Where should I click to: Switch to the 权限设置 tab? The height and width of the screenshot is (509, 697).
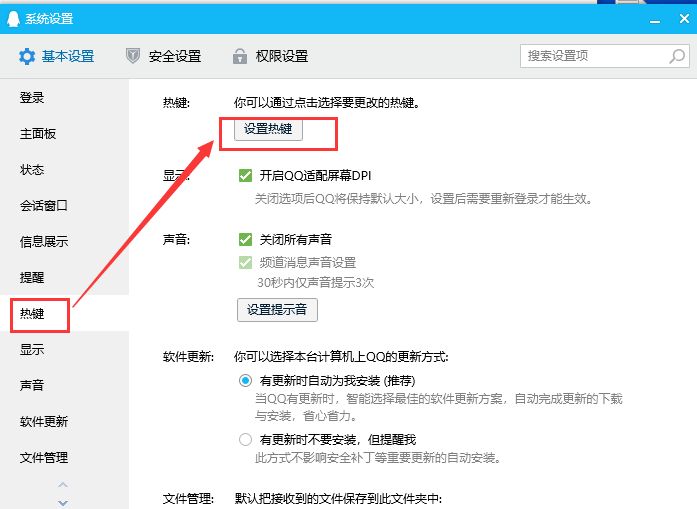(270, 56)
